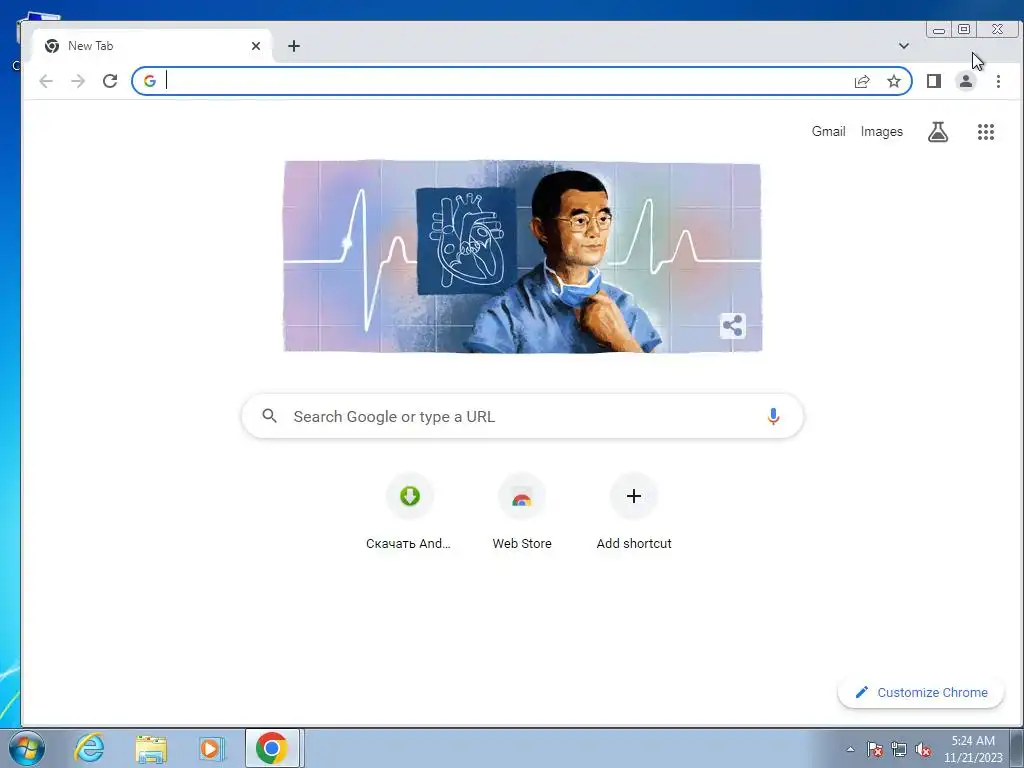Open a new tab with plus button
Image resolution: width=1024 pixels, height=768 pixels.
294,46
